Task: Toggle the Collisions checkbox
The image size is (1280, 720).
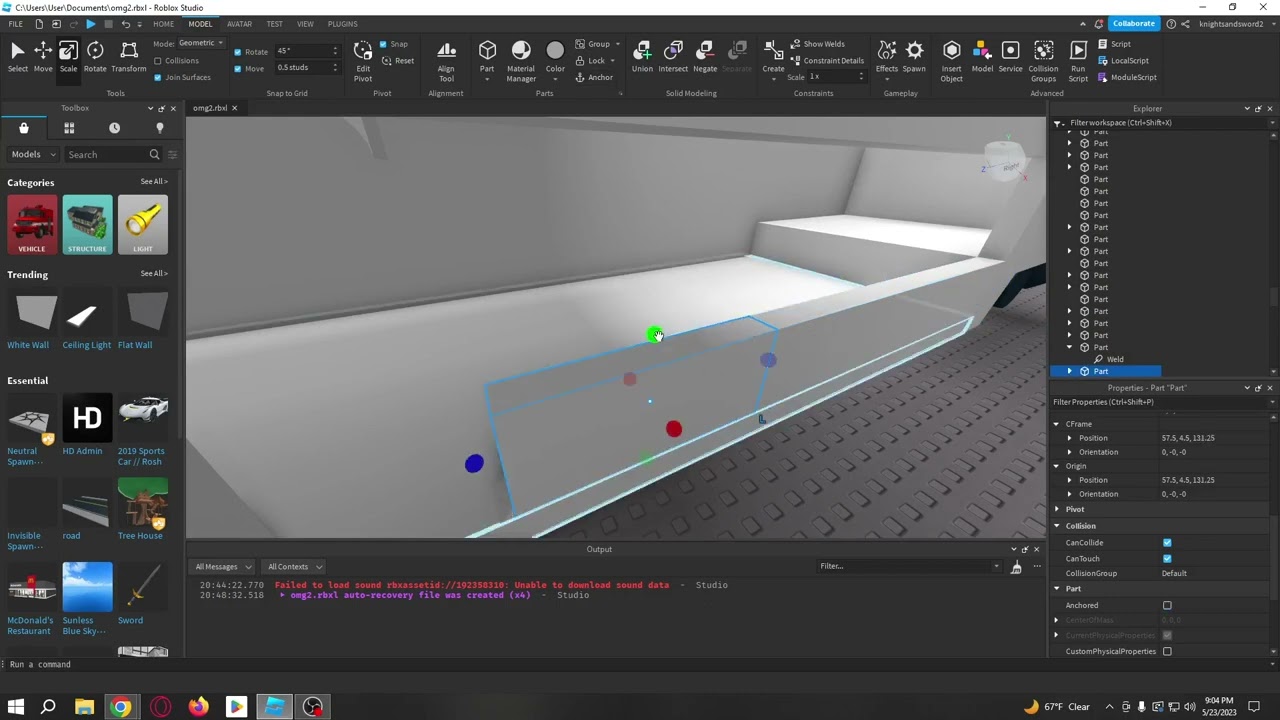Action: (x=158, y=61)
